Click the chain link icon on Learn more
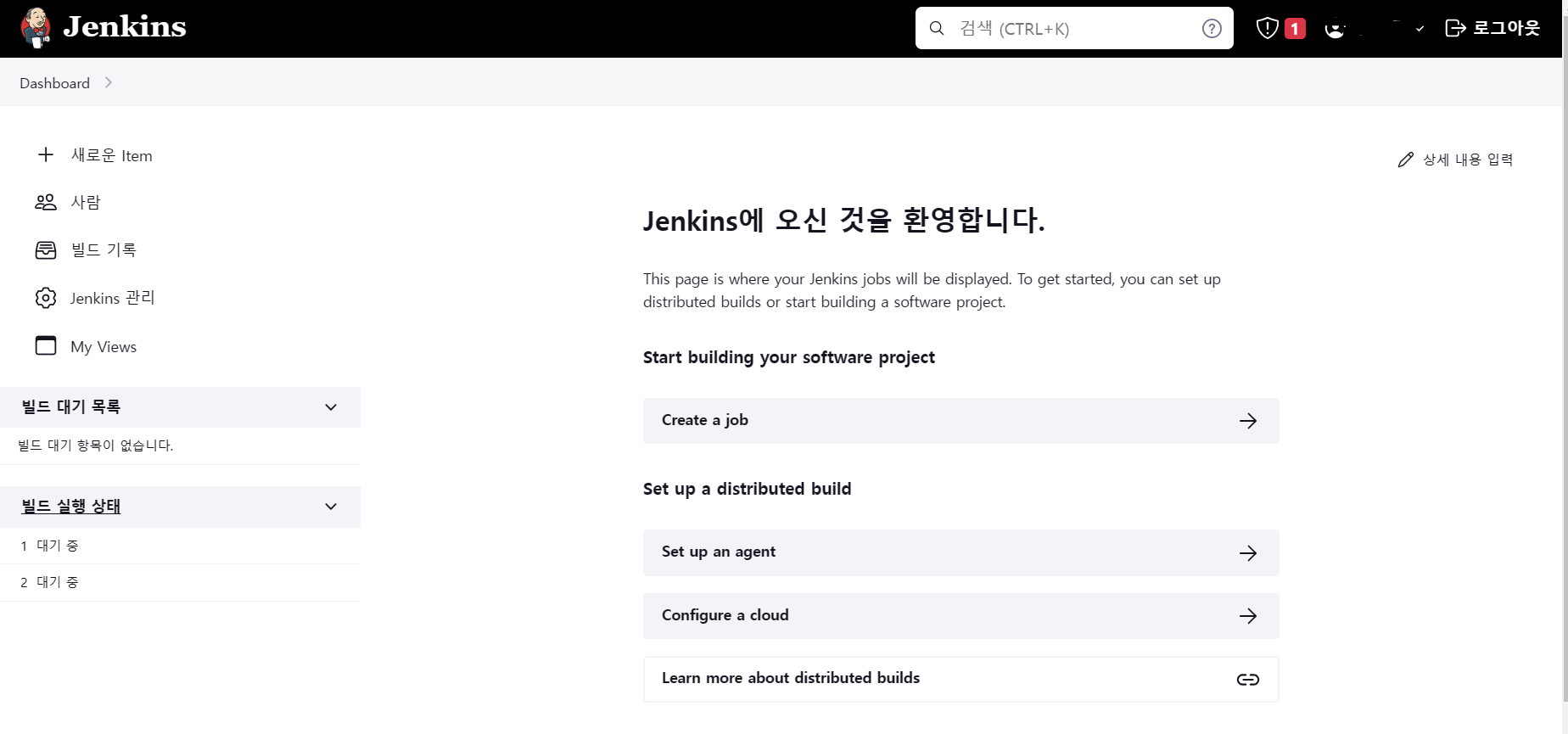 tap(1248, 680)
